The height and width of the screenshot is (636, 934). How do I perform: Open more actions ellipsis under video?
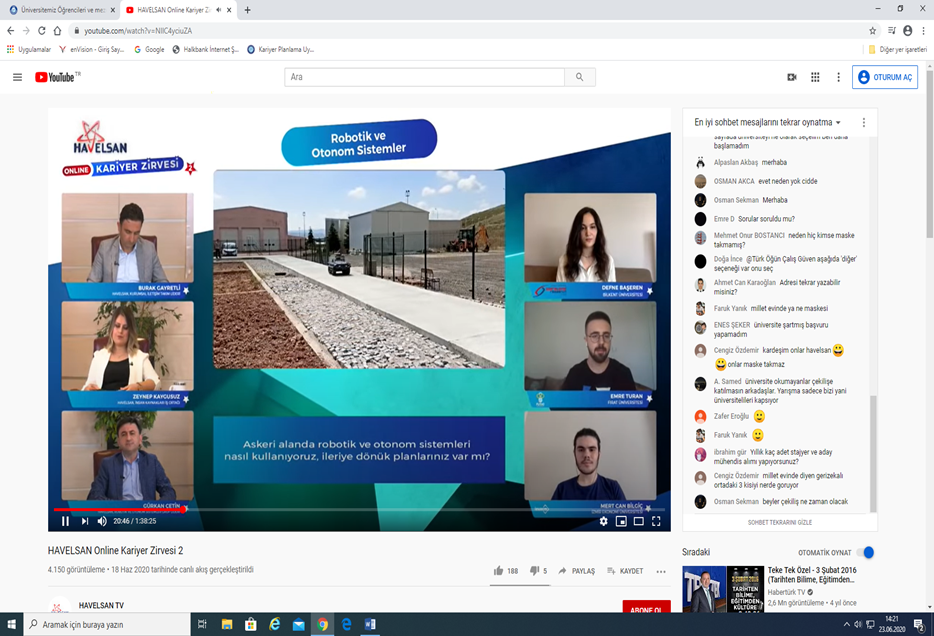[x=661, y=571]
